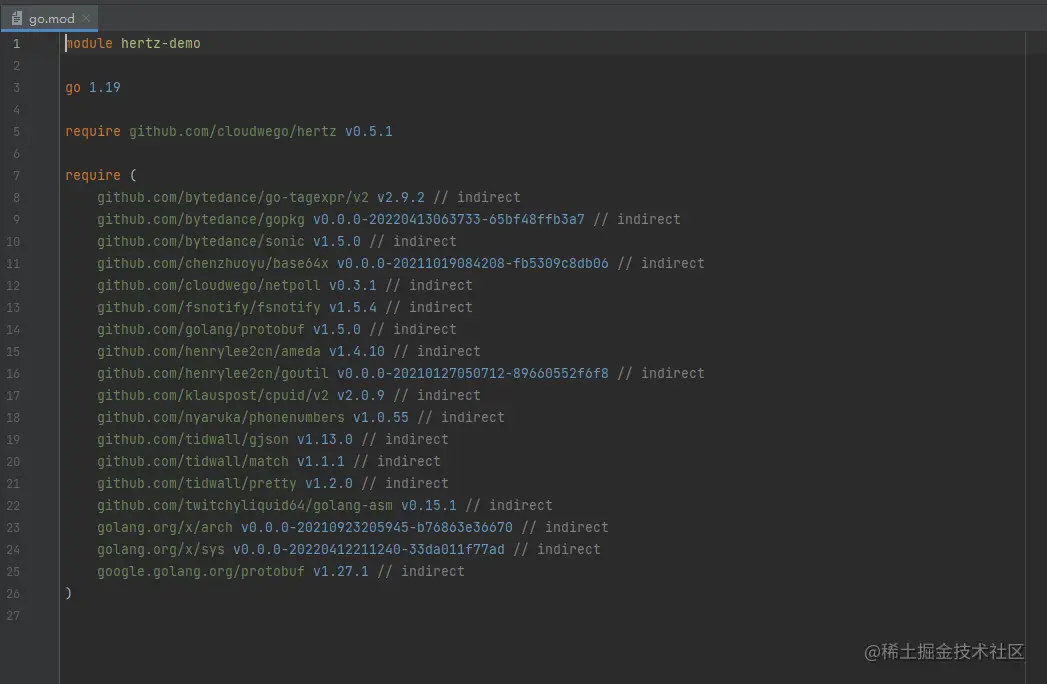This screenshot has height=684, width=1047.
Task: Click 'github.com/fsnotify/fsnotify' path
Action: (208, 308)
